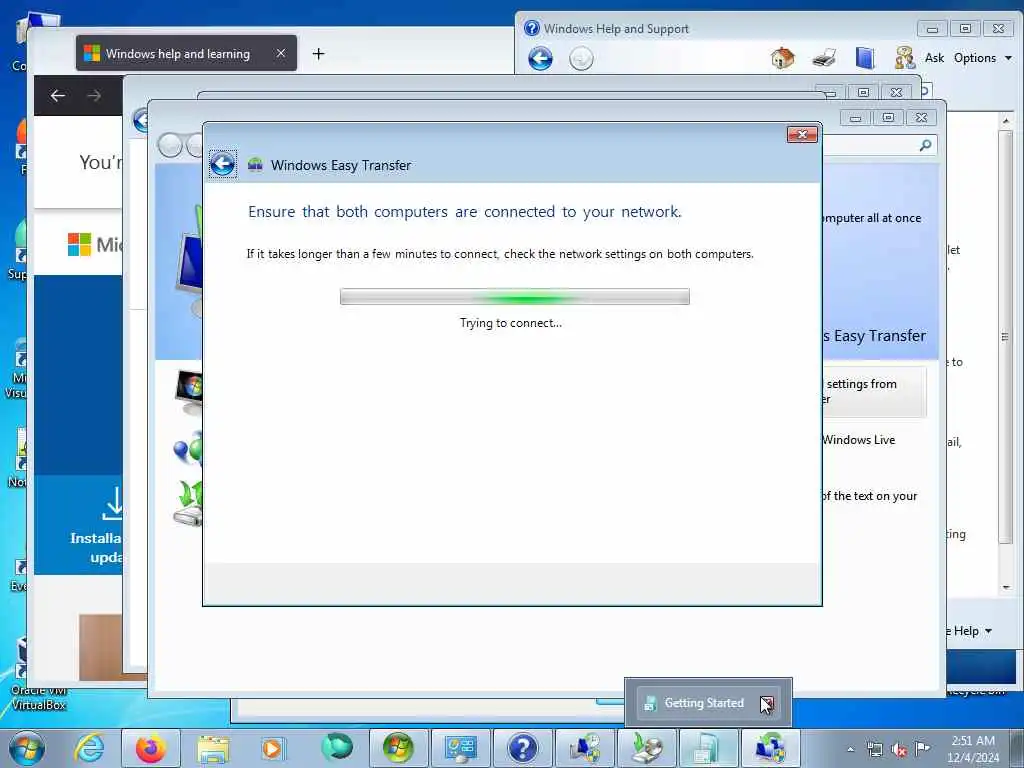The height and width of the screenshot is (768, 1024).
Task: Open Windows Media Player from taskbar
Action: pyautogui.click(x=273, y=748)
